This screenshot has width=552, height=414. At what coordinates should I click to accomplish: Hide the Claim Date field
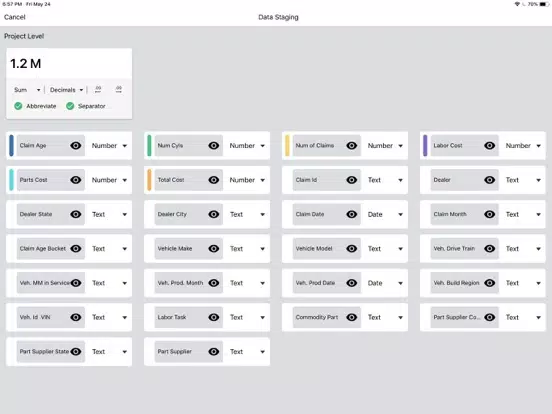pyautogui.click(x=352, y=214)
